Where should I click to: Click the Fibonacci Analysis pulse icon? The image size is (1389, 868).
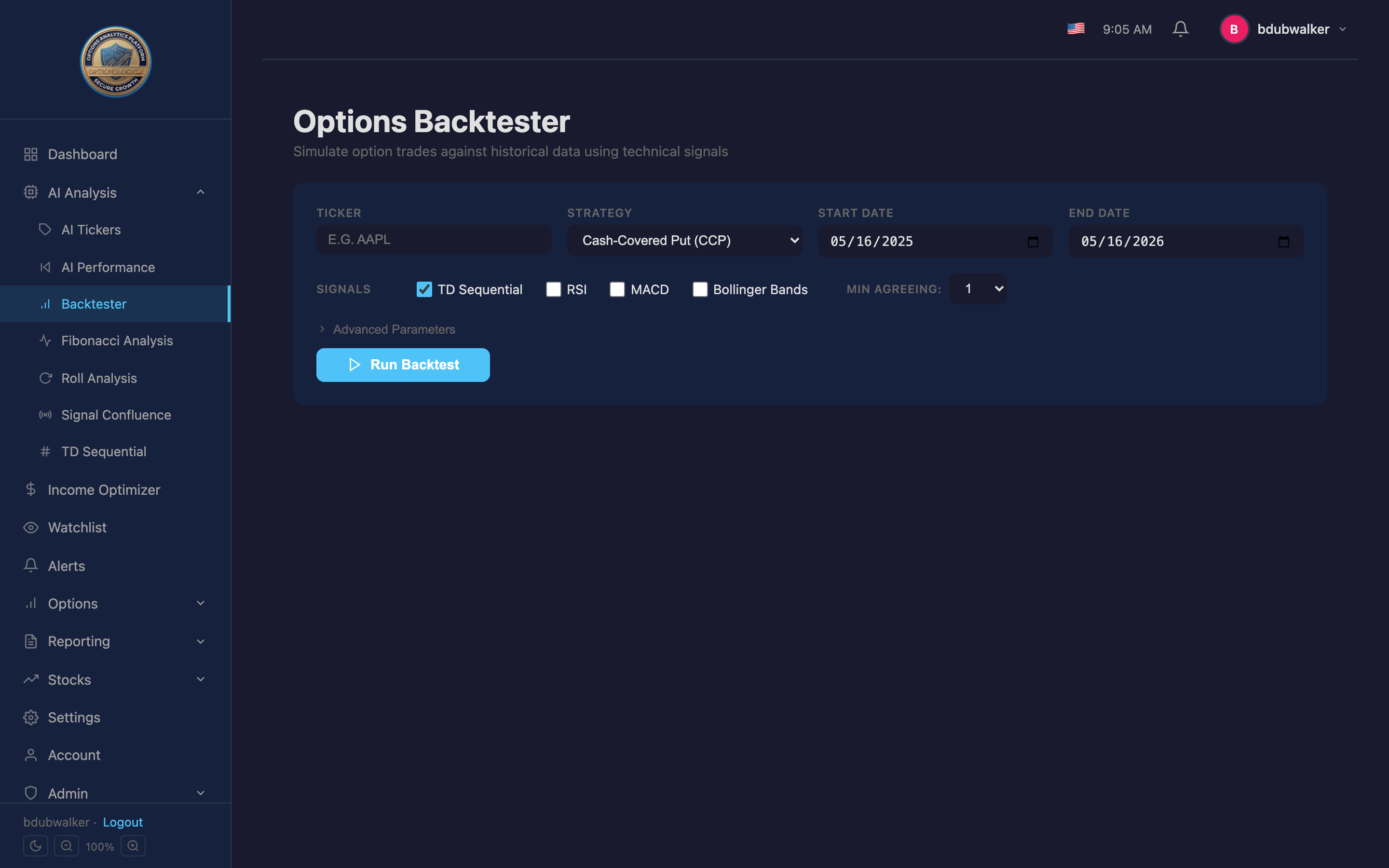click(45, 340)
